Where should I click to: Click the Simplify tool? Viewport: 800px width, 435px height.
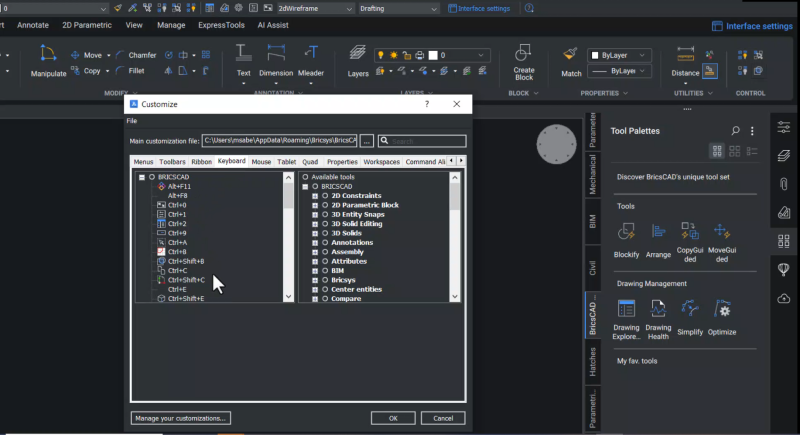[x=690, y=318]
